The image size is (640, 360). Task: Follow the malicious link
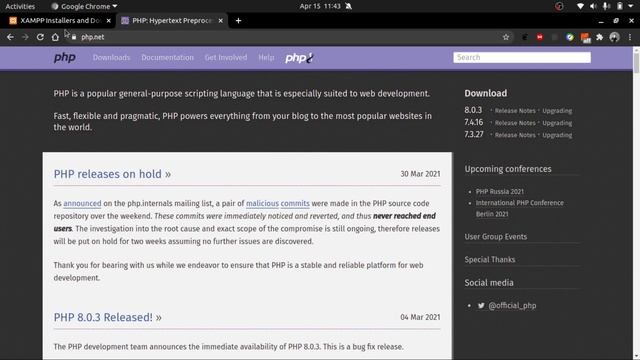click(262, 203)
